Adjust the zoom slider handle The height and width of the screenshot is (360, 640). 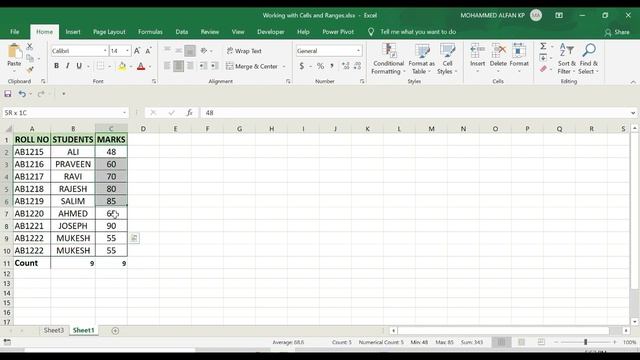click(585, 342)
